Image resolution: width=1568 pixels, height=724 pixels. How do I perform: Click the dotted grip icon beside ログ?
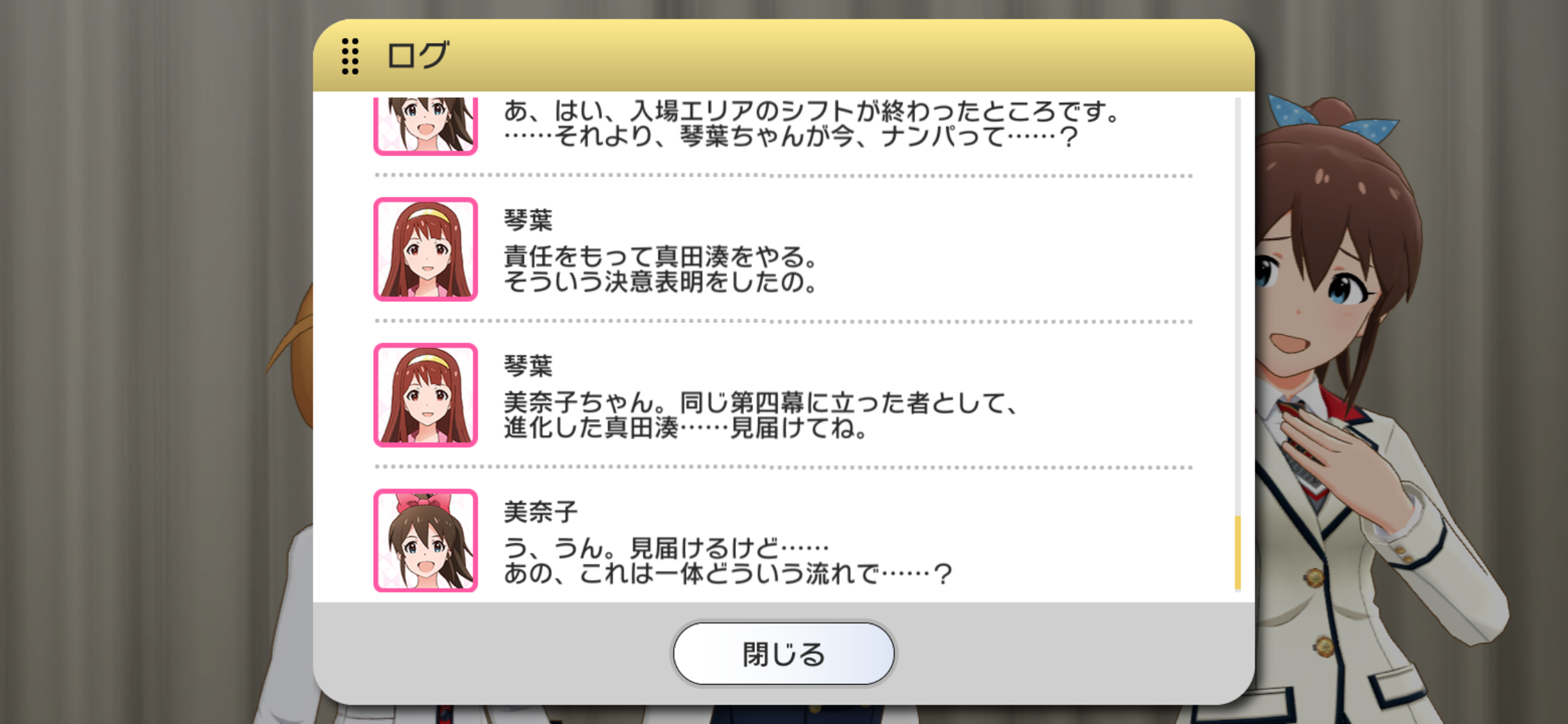point(350,56)
